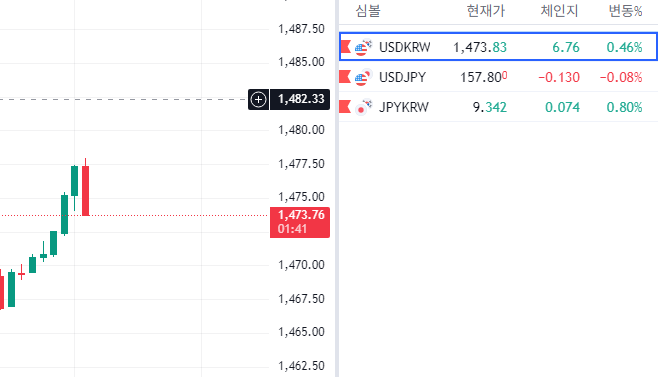Sort watchlist by 변동% column header
Viewport: 658px width, 377px height.
[x=625, y=11]
